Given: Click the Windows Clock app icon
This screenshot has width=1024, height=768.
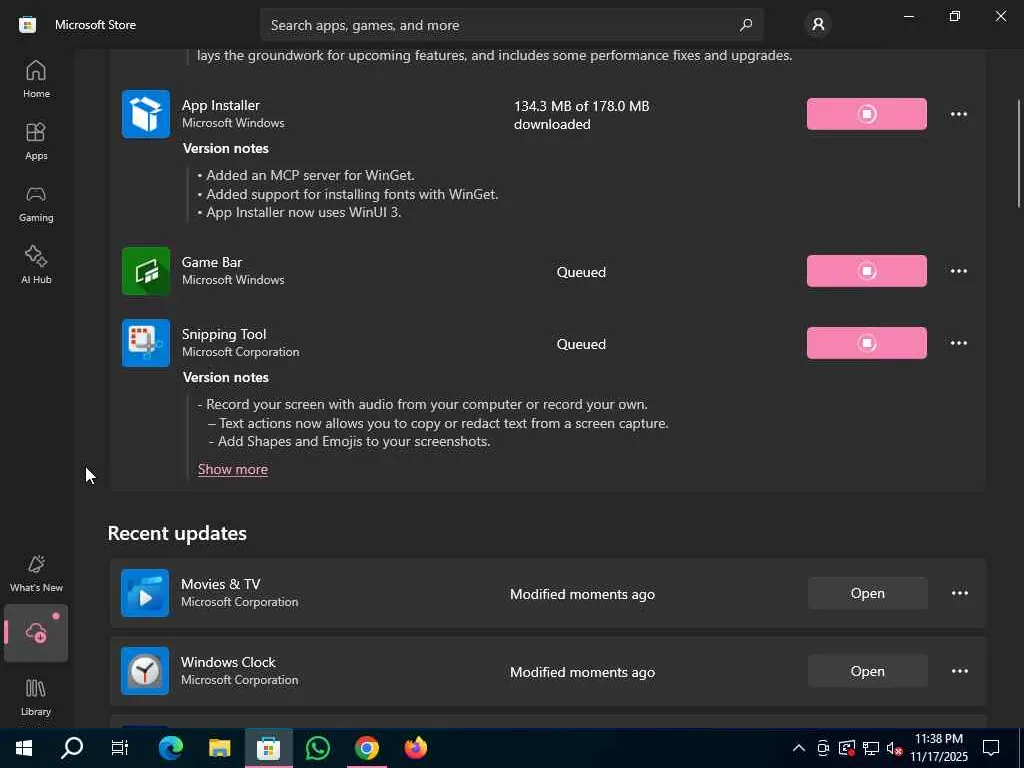Looking at the screenshot, I should coord(145,671).
